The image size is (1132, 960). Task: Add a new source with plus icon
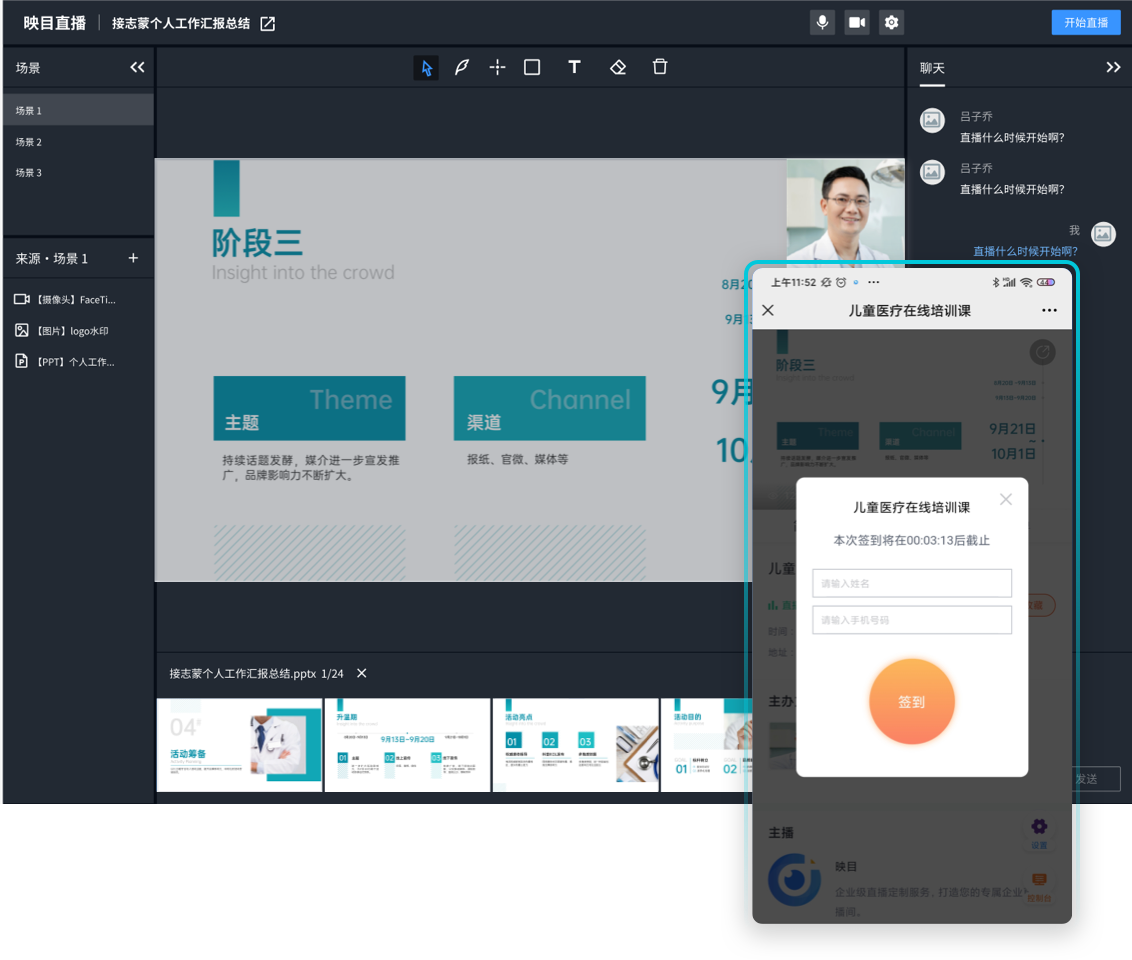133,258
